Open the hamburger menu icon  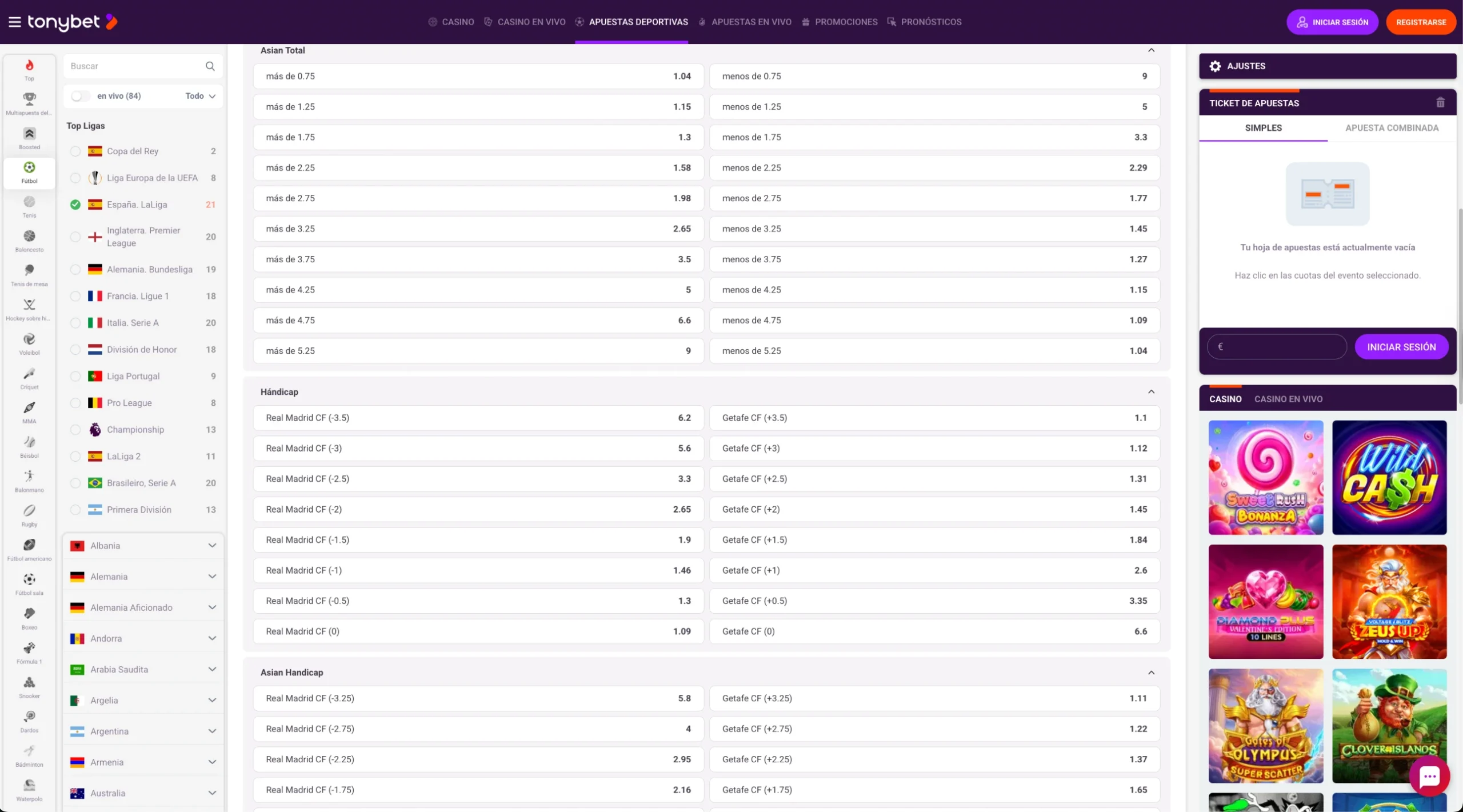point(15,22)
